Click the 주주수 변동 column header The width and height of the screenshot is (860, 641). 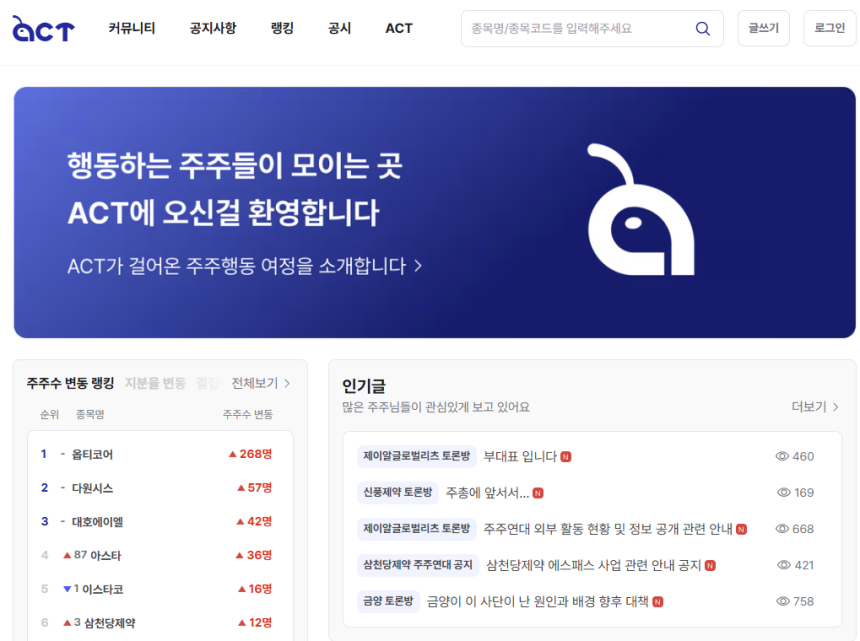(247, 415)
